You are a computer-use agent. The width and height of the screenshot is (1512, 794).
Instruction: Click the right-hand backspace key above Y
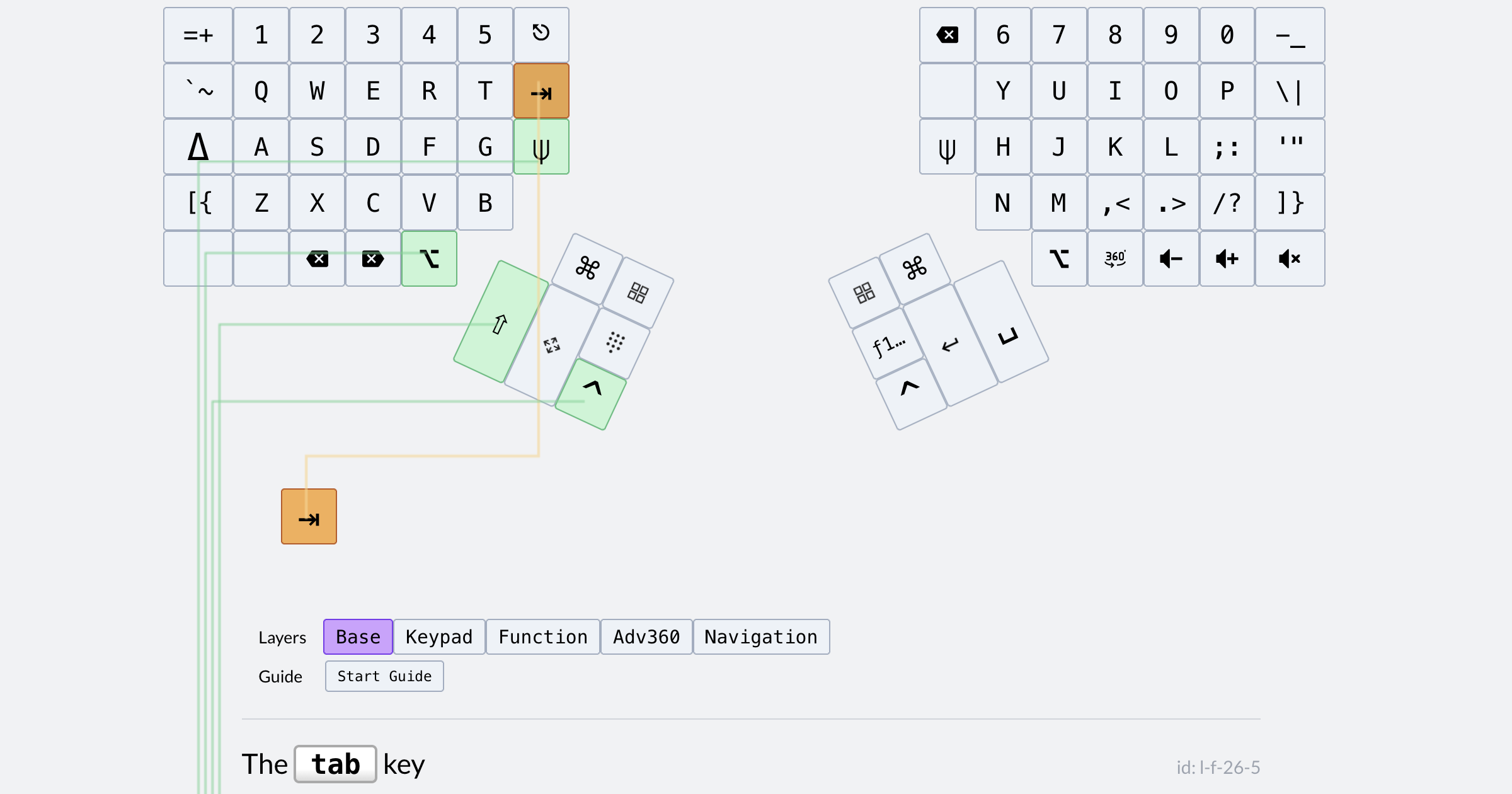947,35
